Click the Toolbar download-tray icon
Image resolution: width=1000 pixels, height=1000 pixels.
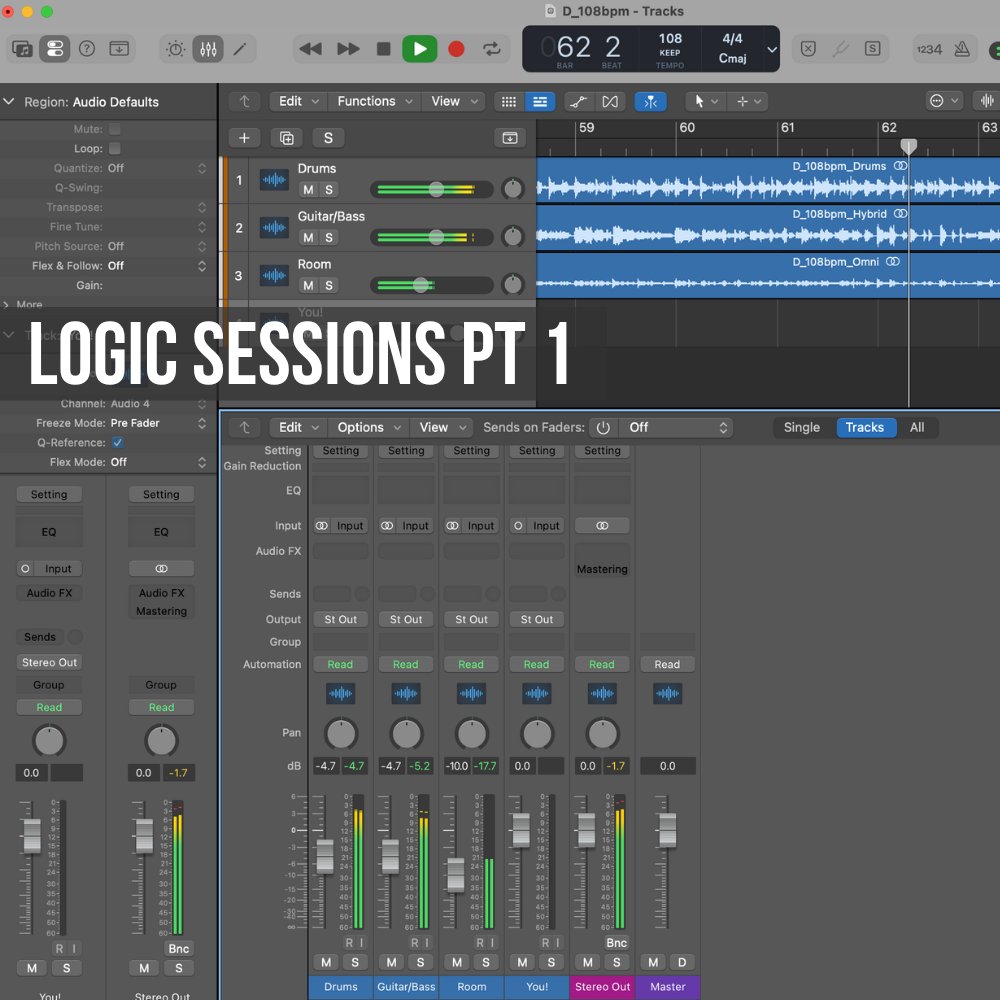point(119,49)
